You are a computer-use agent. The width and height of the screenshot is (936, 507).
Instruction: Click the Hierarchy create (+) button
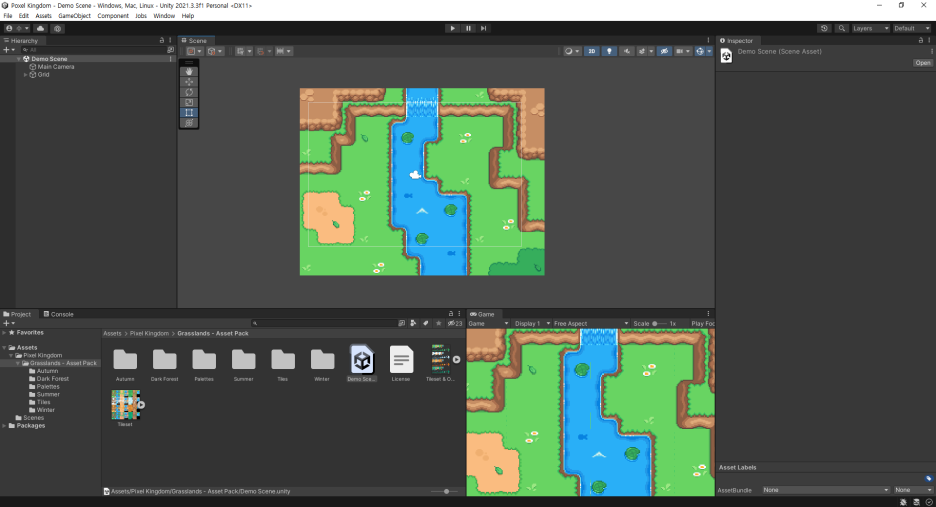7,50
